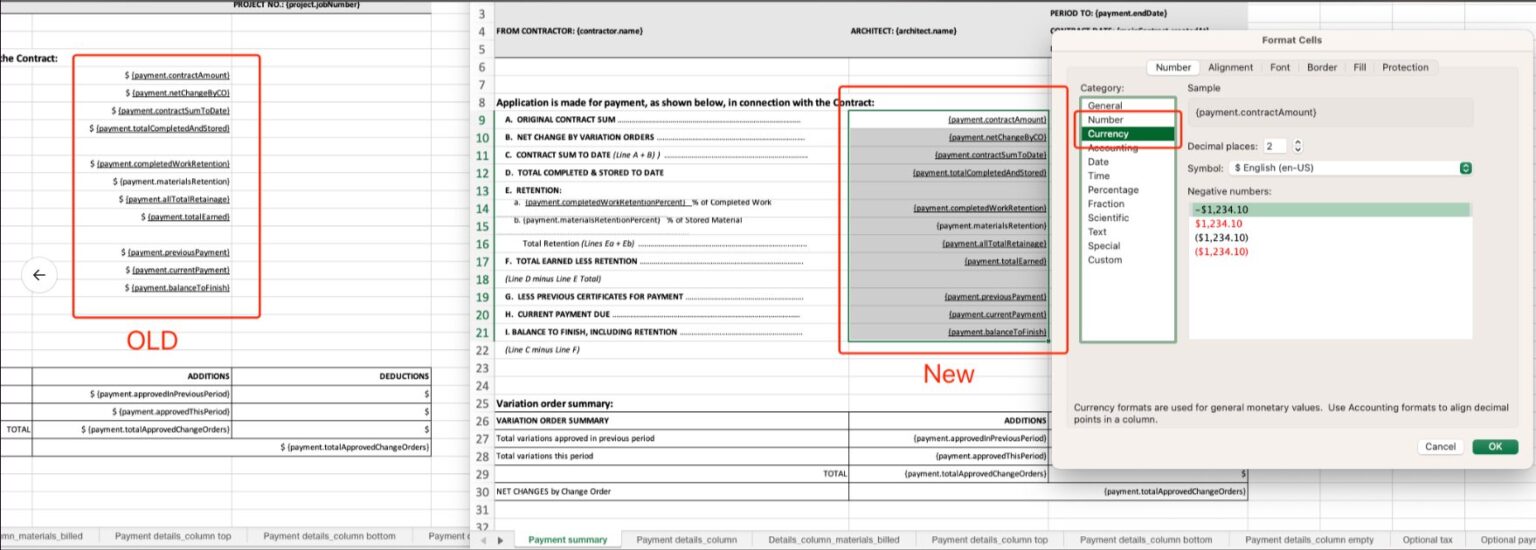Open the Symbol currency dropdown
Image resolution: width=1536 pixels, height=550 pixels.
click(1351, 168)
